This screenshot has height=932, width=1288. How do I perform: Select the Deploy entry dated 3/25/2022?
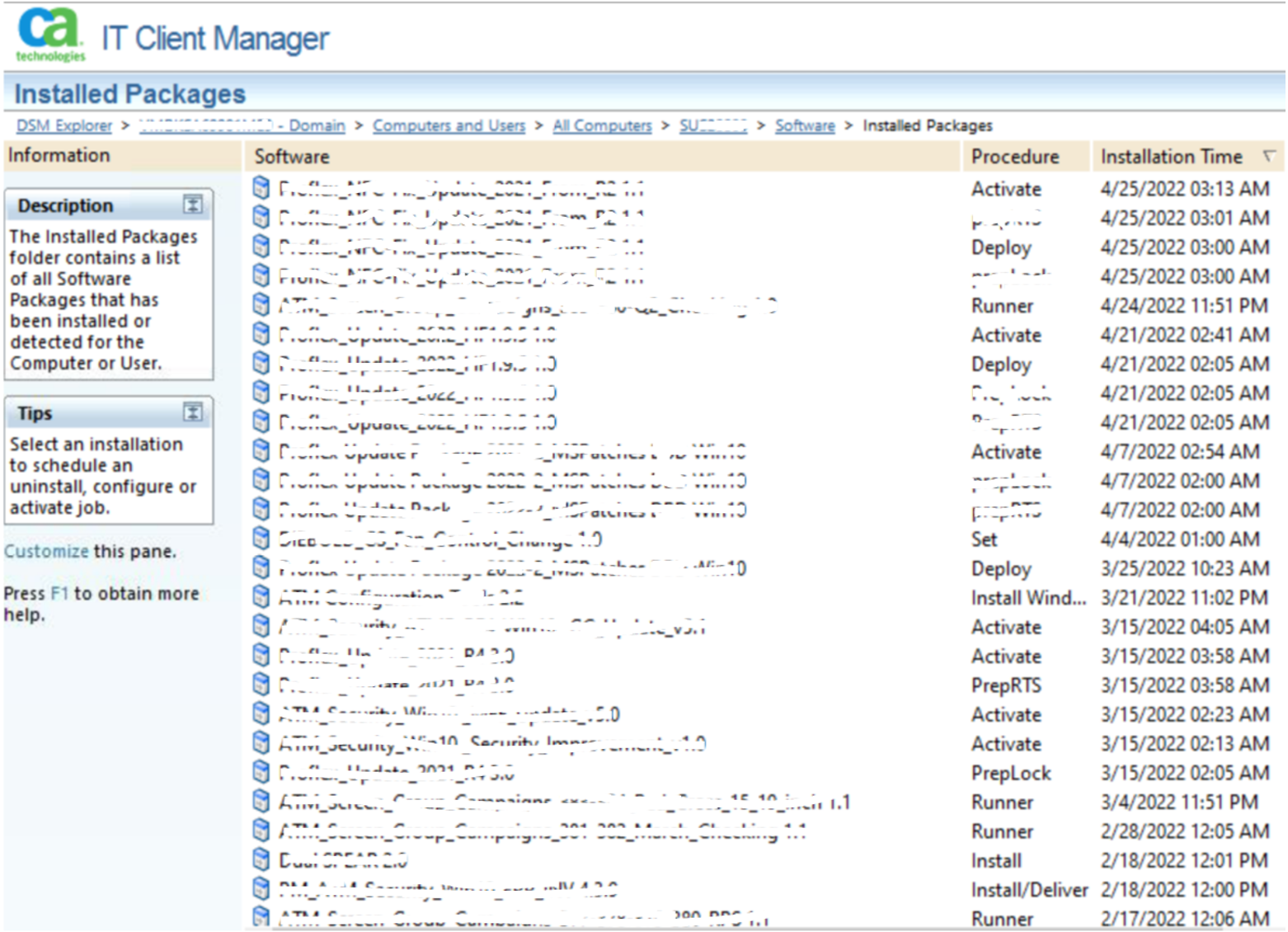coord(1001,569)
